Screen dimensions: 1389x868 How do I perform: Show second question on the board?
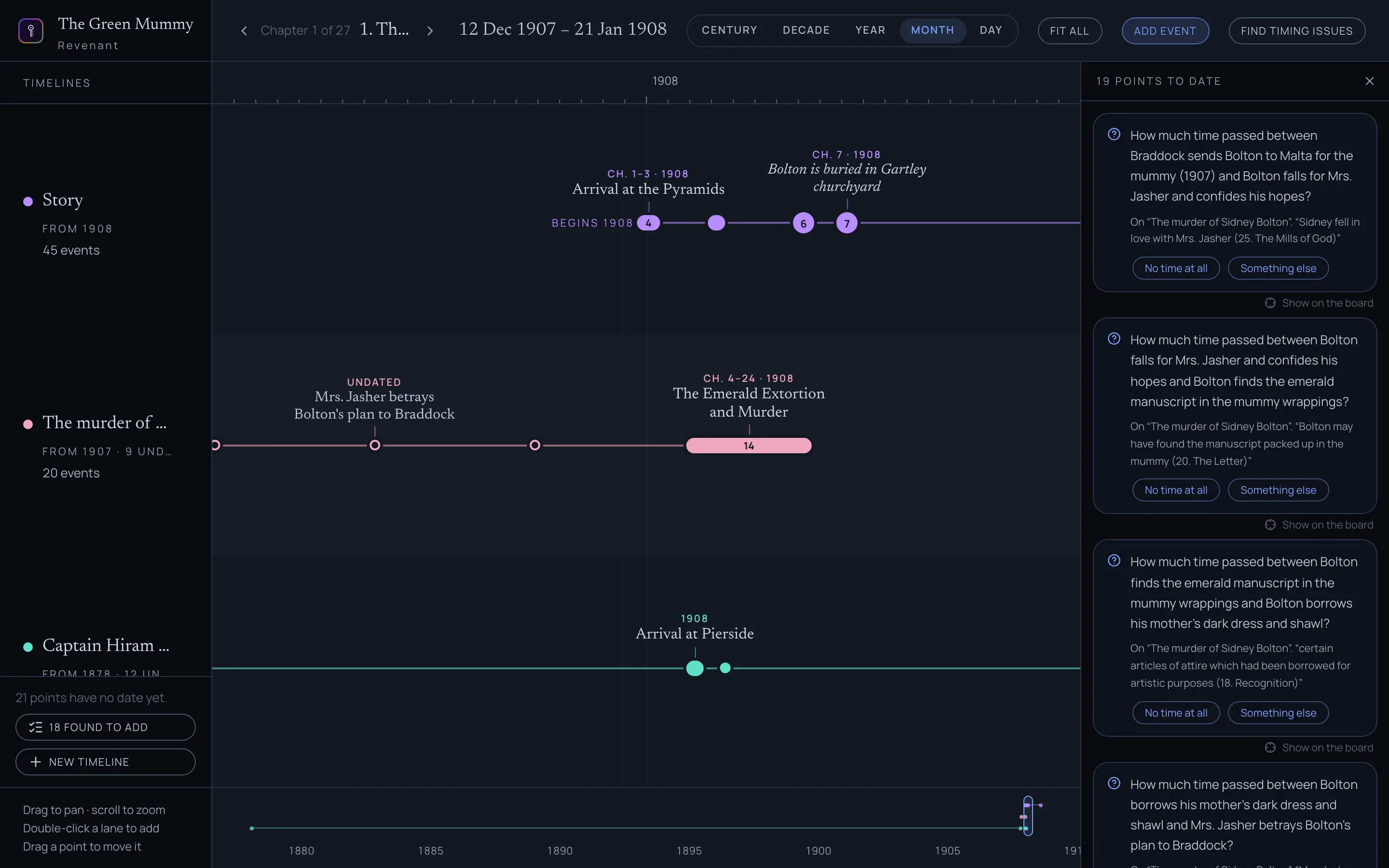click(x=1319, y=525)
